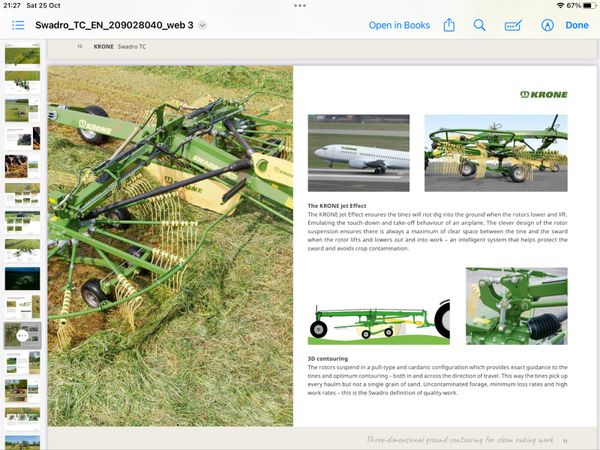The image size is (600, 450).
Task: Select the second page thumbnail in sidebar
Action: (22, 82)
